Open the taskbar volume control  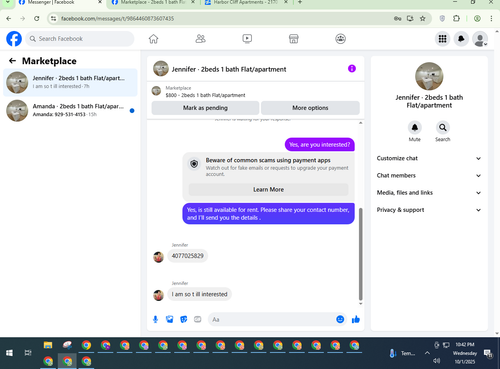pos(436,361)
